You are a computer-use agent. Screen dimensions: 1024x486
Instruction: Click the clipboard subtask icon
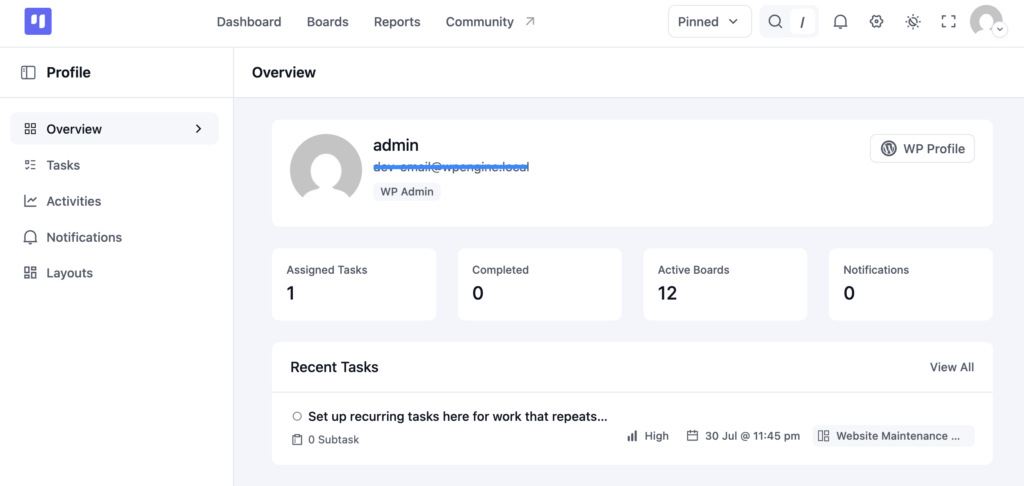pyautogui.click(x=297, y=440)
